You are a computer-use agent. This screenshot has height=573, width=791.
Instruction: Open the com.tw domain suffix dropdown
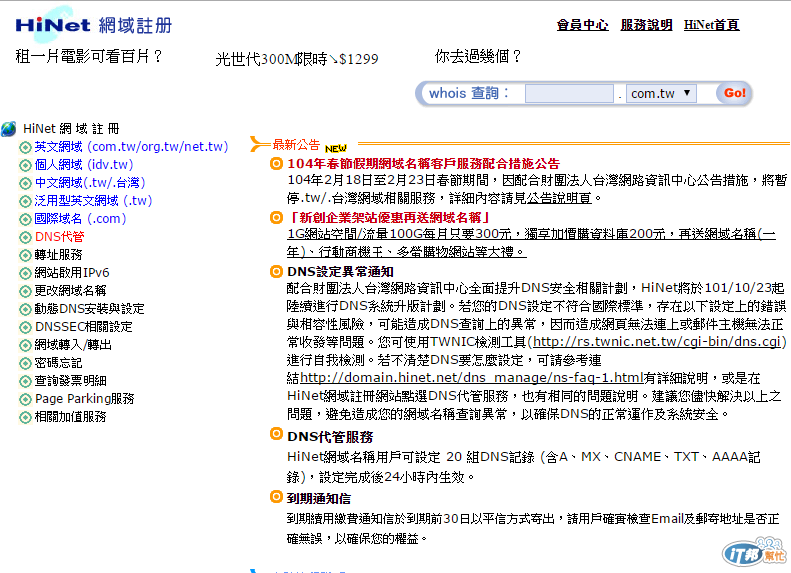(661, 93)
